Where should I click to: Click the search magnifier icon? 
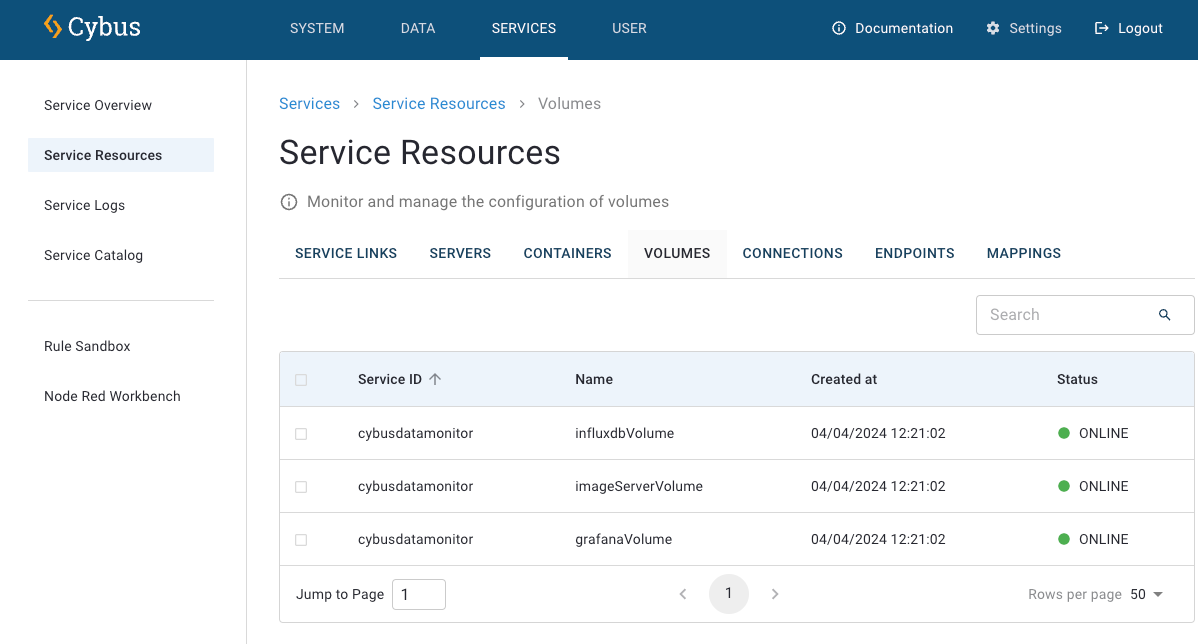click(1165, 315)
